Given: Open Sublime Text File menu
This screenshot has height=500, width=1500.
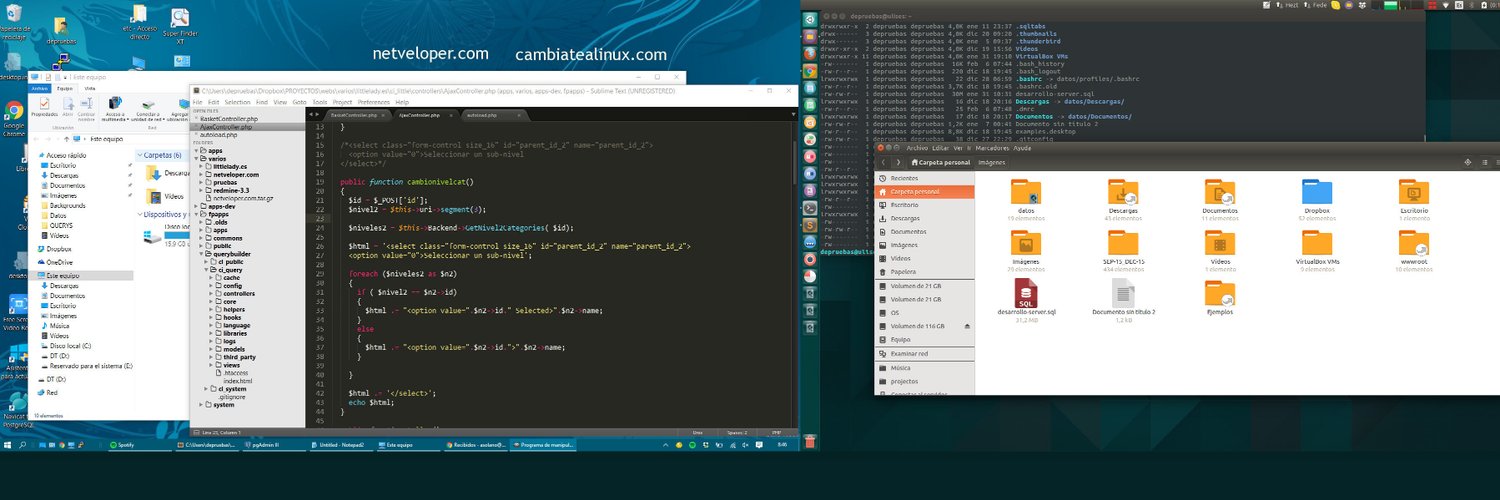Looking at the screenshot, I should [x=197, y=102].
